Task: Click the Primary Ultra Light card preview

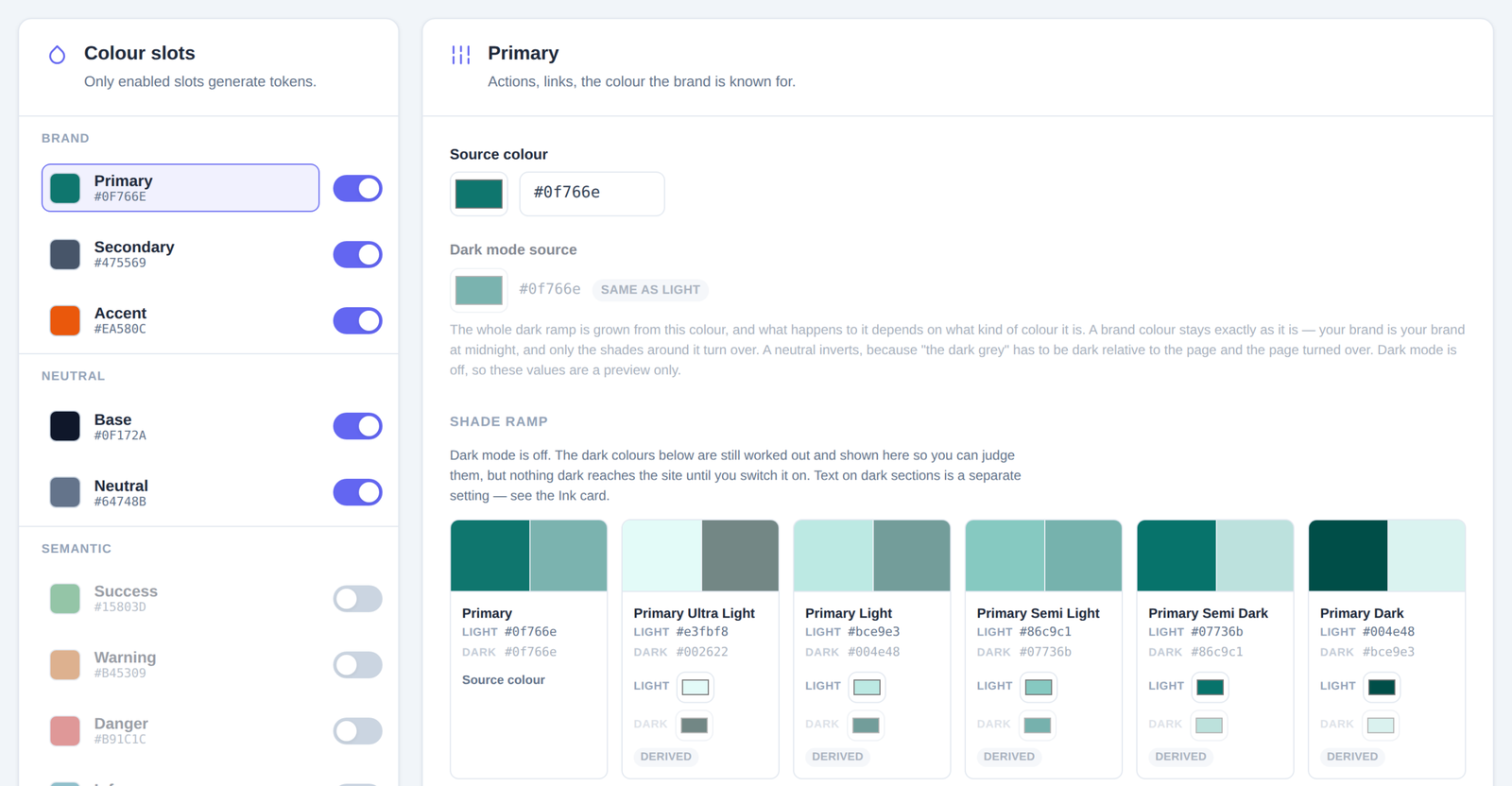Action: click(x=700, y=555)
